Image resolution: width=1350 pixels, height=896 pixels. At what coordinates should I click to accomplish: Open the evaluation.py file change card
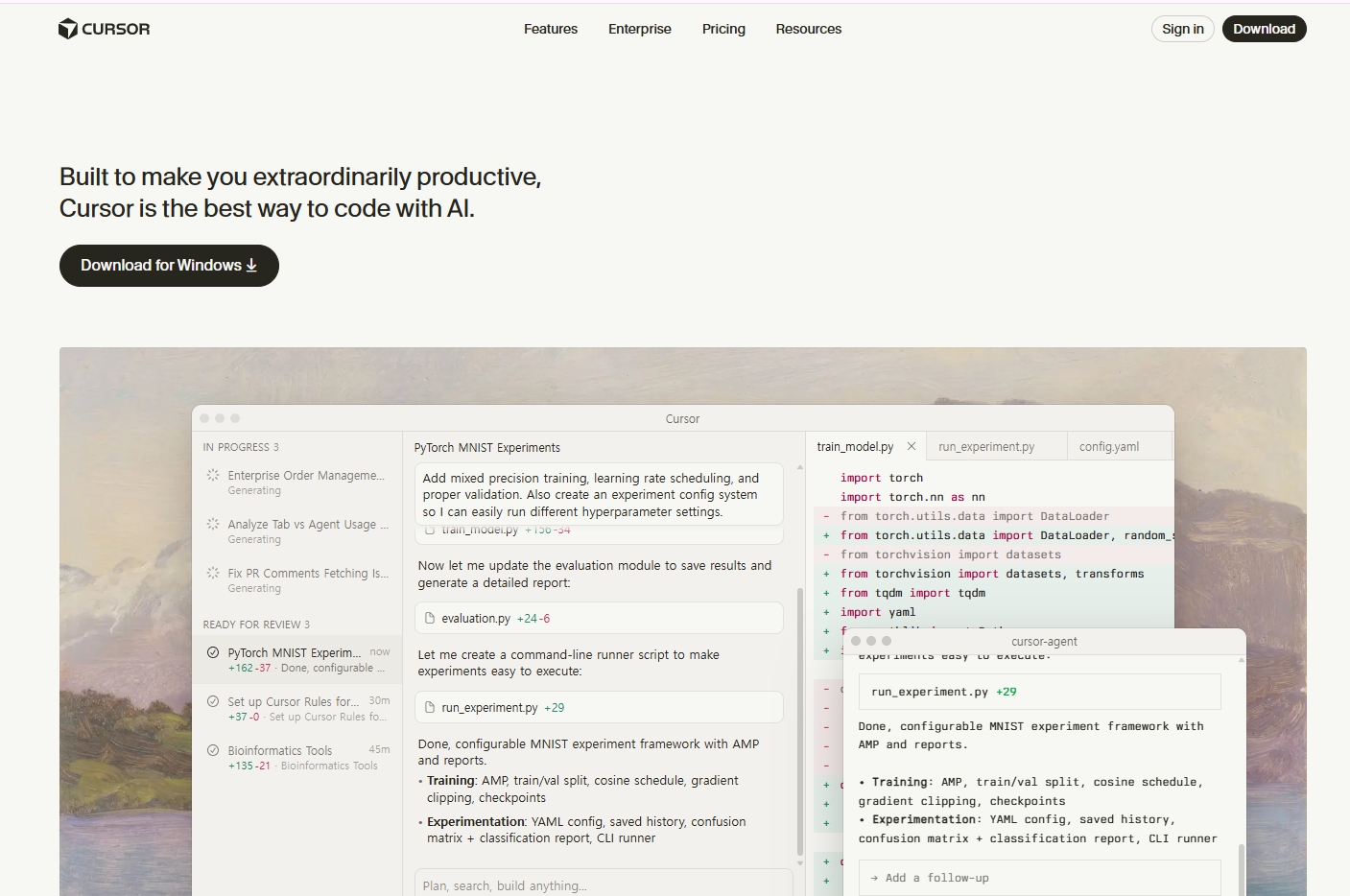pos(599,619)
